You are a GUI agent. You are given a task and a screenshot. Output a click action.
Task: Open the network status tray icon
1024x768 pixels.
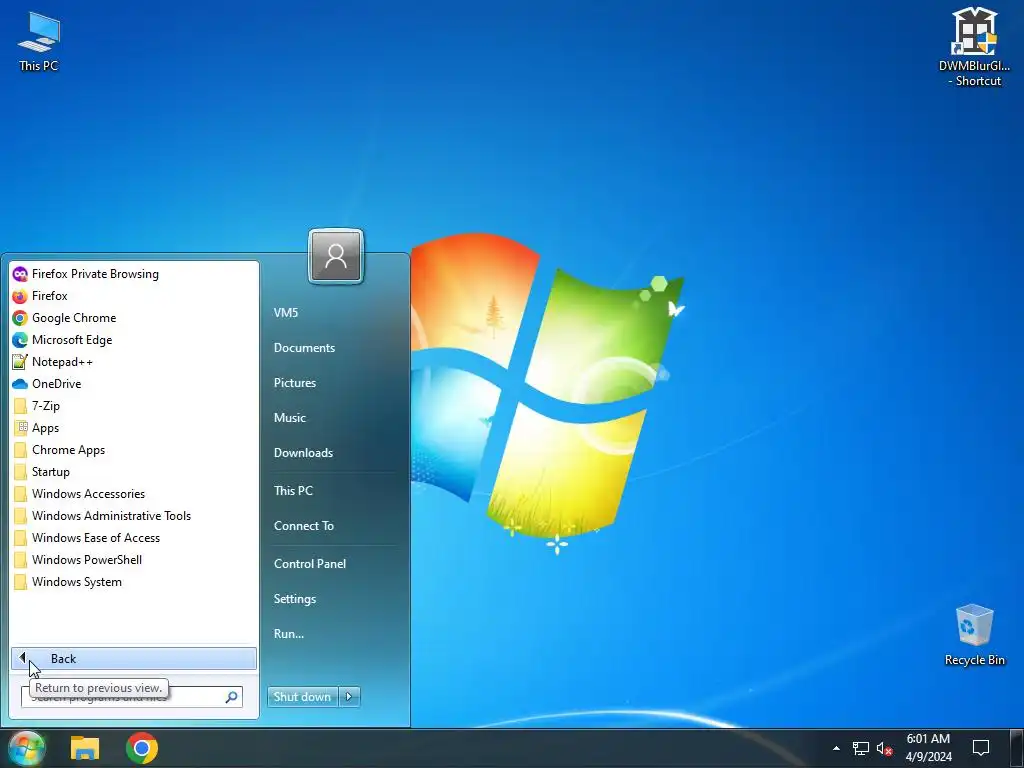[x=861, y=748]
